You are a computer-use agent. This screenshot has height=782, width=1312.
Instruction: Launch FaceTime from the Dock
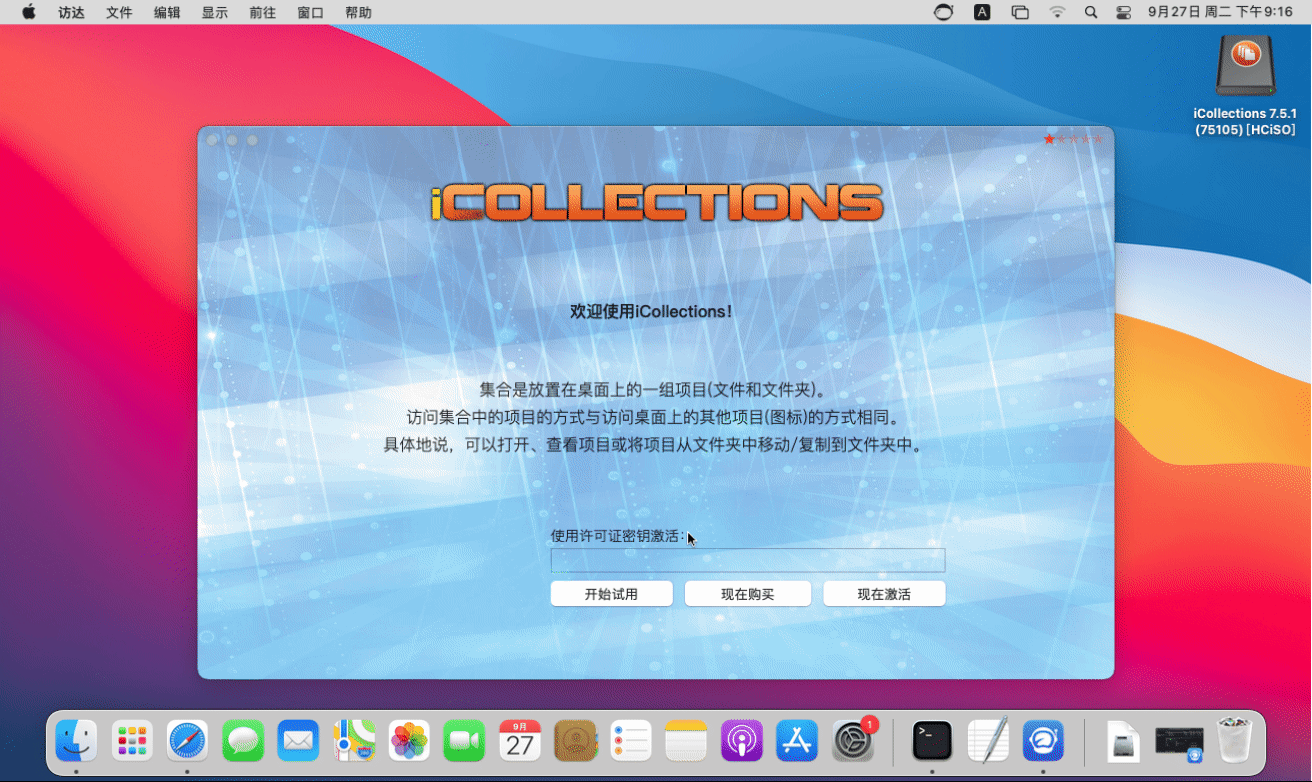point(464,741)
